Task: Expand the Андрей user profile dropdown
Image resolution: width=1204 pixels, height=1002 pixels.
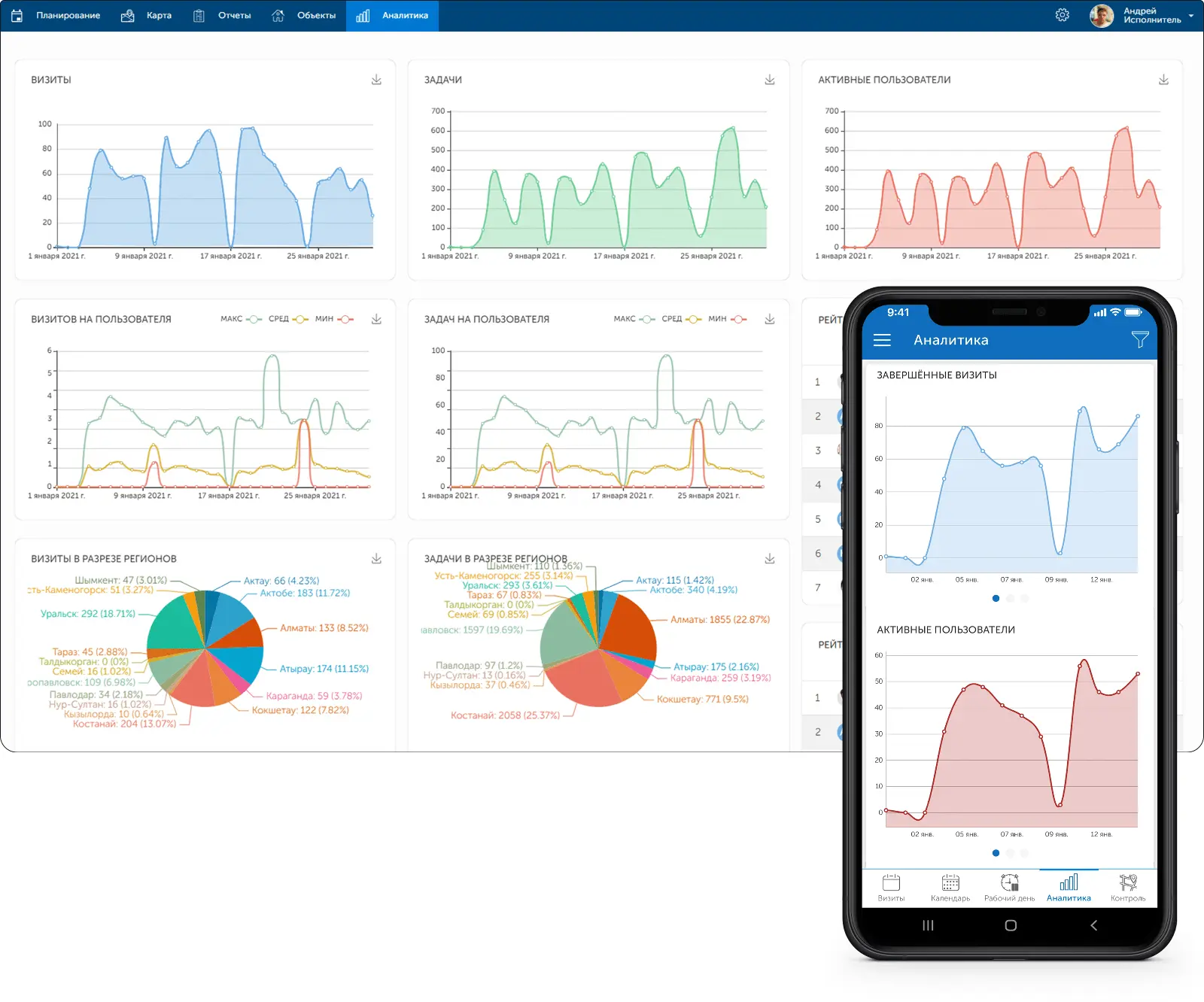Action: [x=1190, y=15]
